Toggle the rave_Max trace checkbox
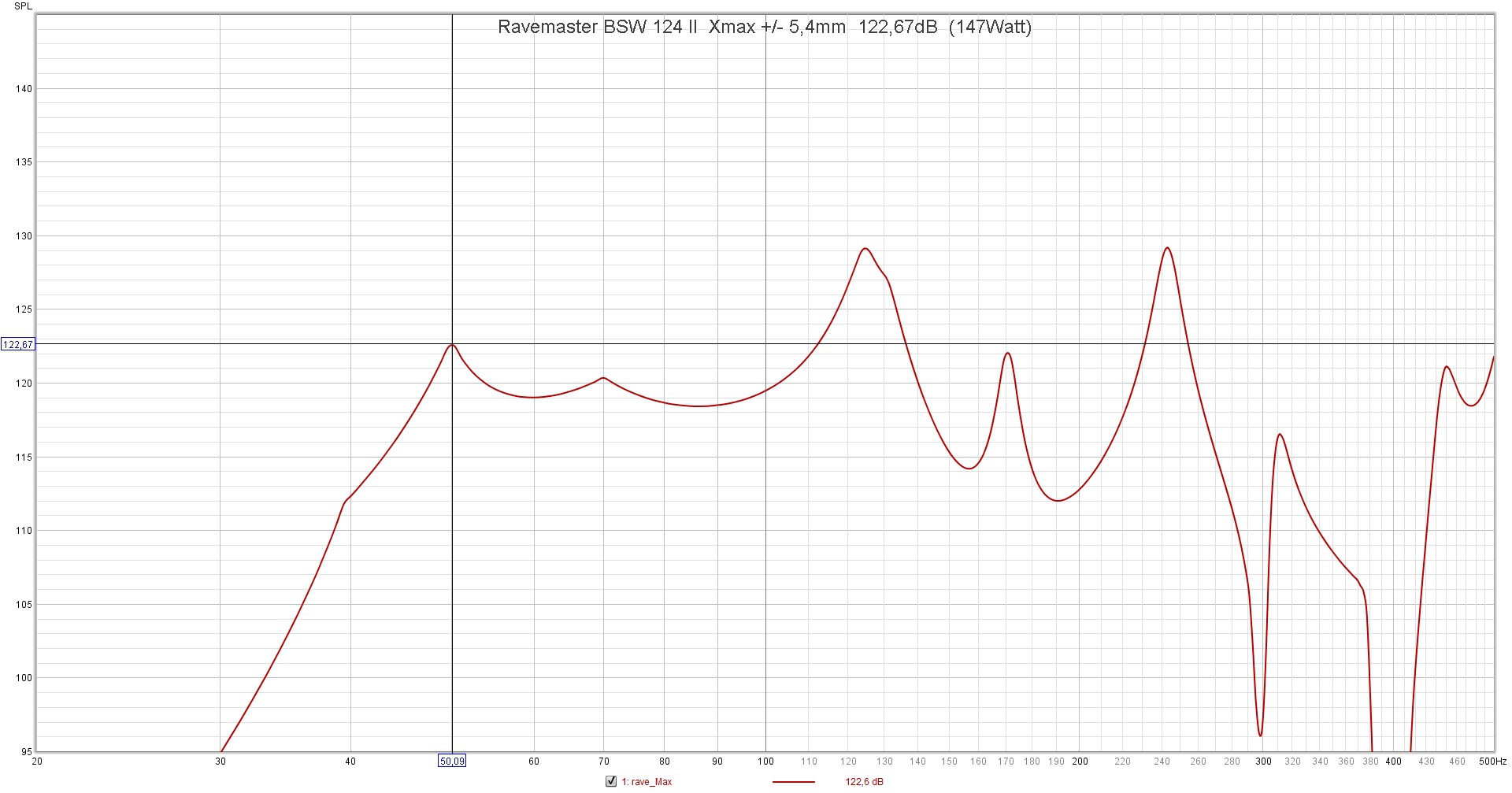 (x=610, y=781)
